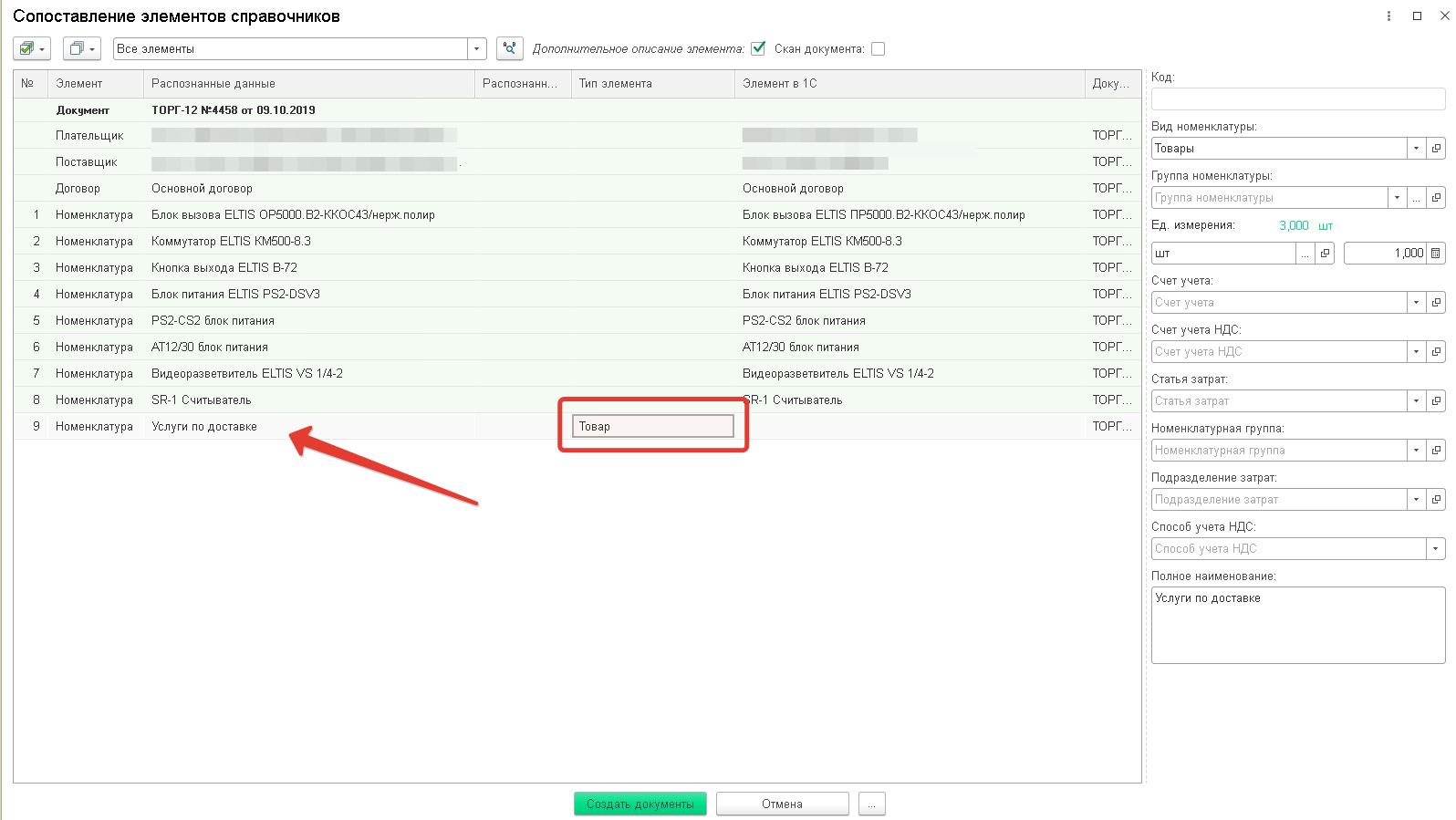This screenshot has width=1456, height=820.
Task: Choose unit of measure via ellipsis button
Action: (1305, 253)
